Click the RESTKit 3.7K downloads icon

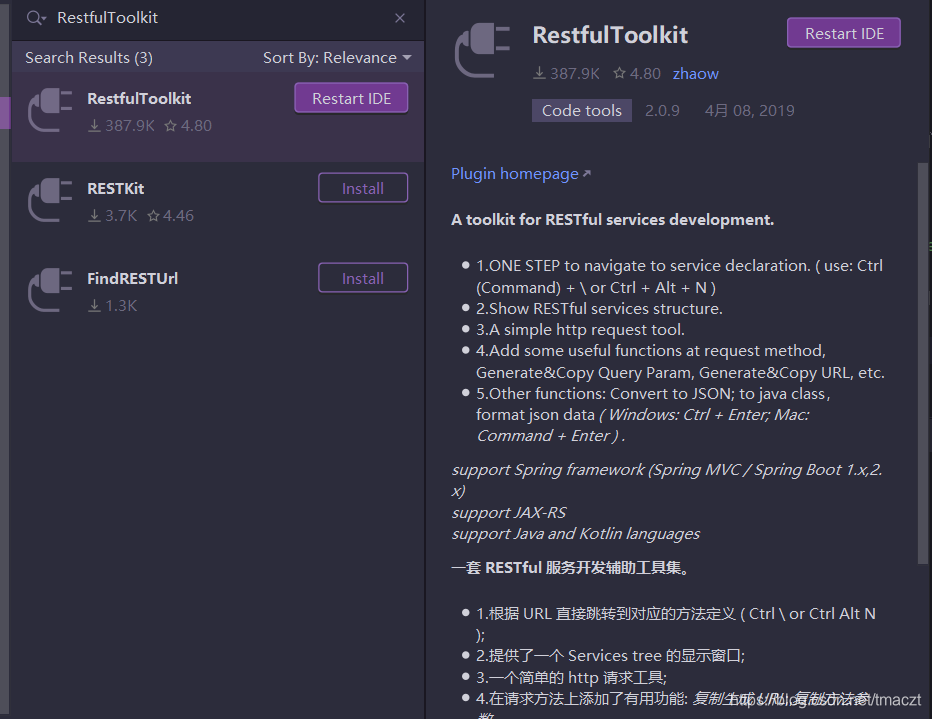pyautogui.click(x=94, y=216)
